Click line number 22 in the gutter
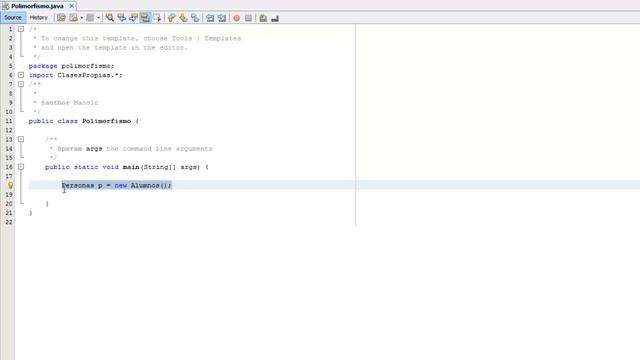This screenshot has width=640, height=360. tap(9, 222)
